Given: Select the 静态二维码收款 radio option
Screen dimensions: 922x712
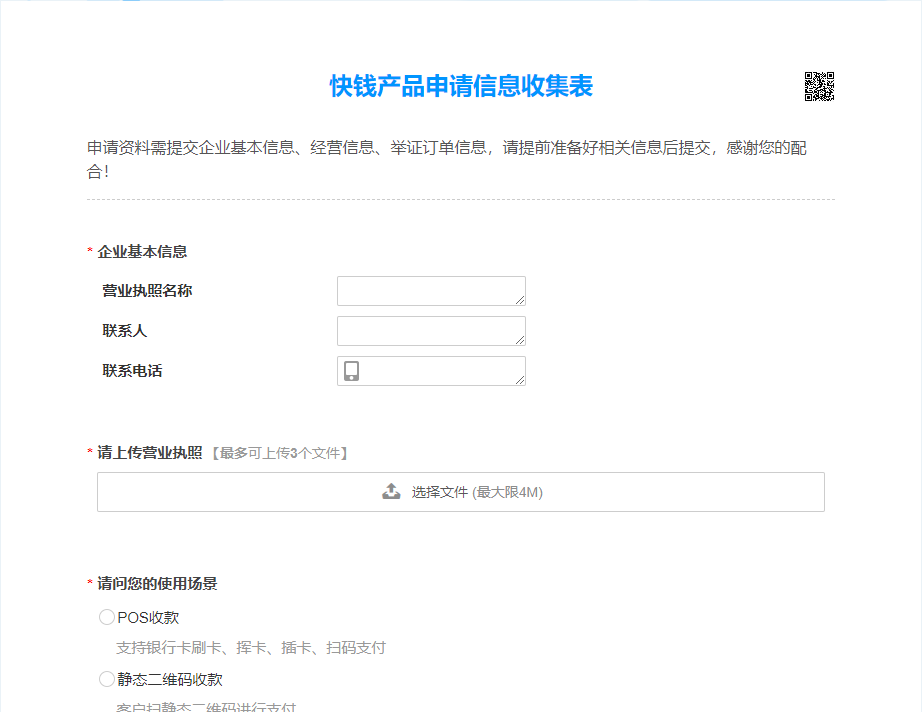Looking at the screenshot, I should 106,679.
